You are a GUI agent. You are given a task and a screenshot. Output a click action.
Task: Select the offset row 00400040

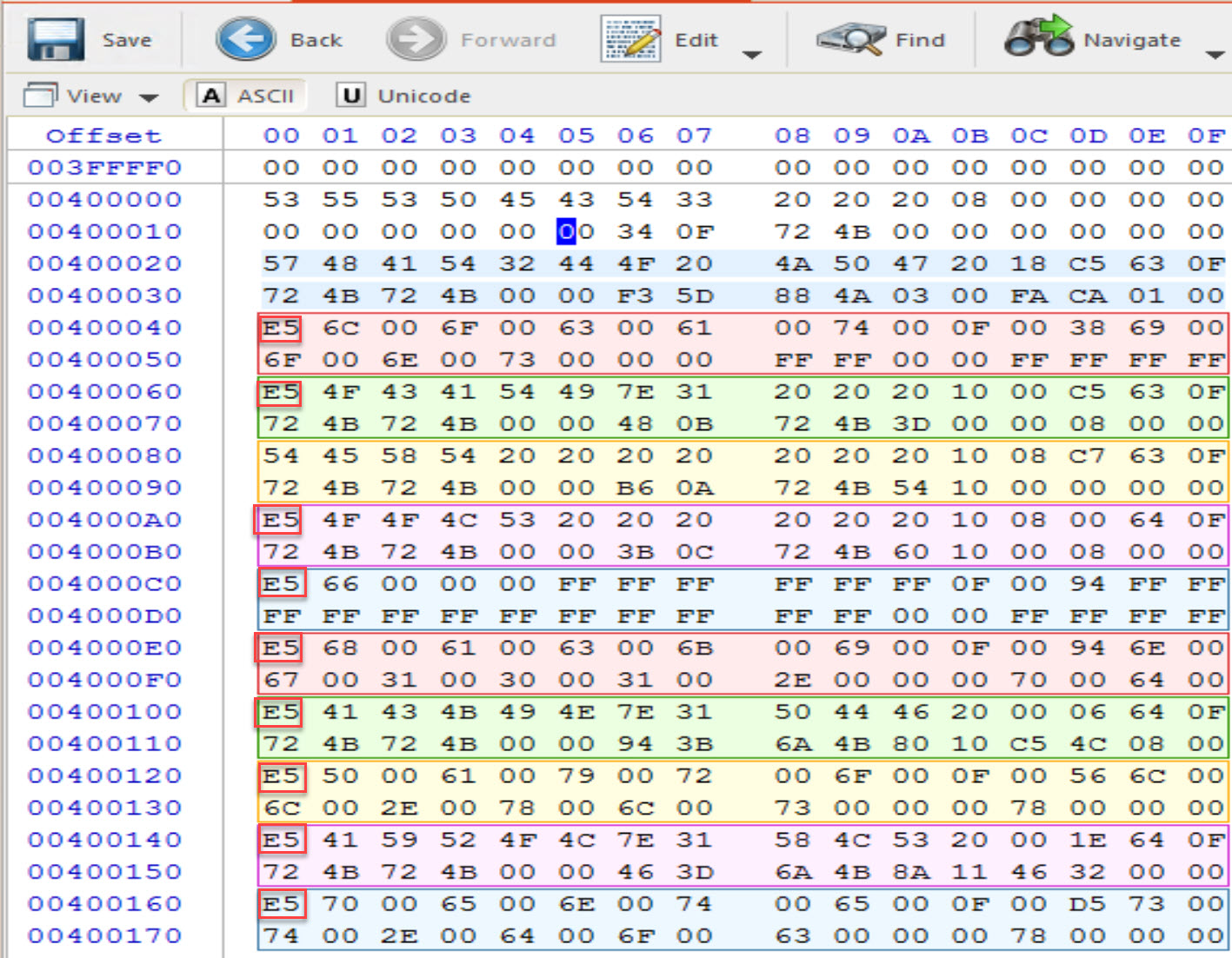pyautogui.click(x=104, y=328)
